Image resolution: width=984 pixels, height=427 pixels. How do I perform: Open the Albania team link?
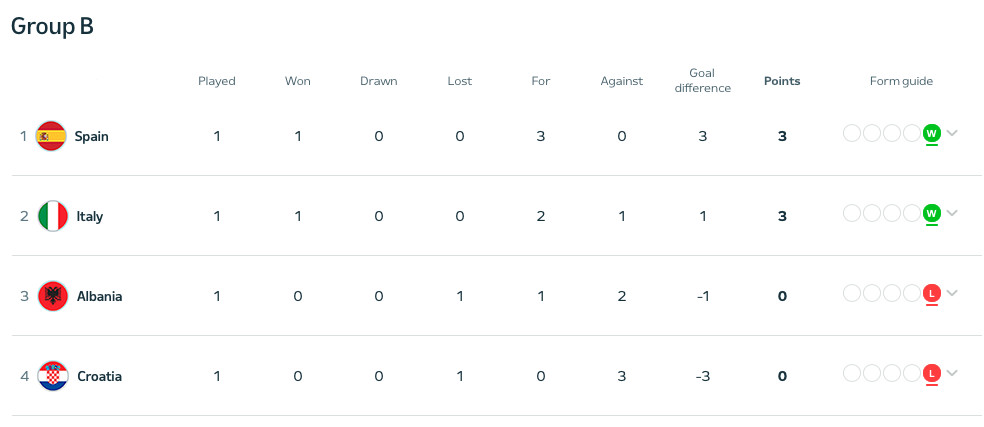point(99,296)
